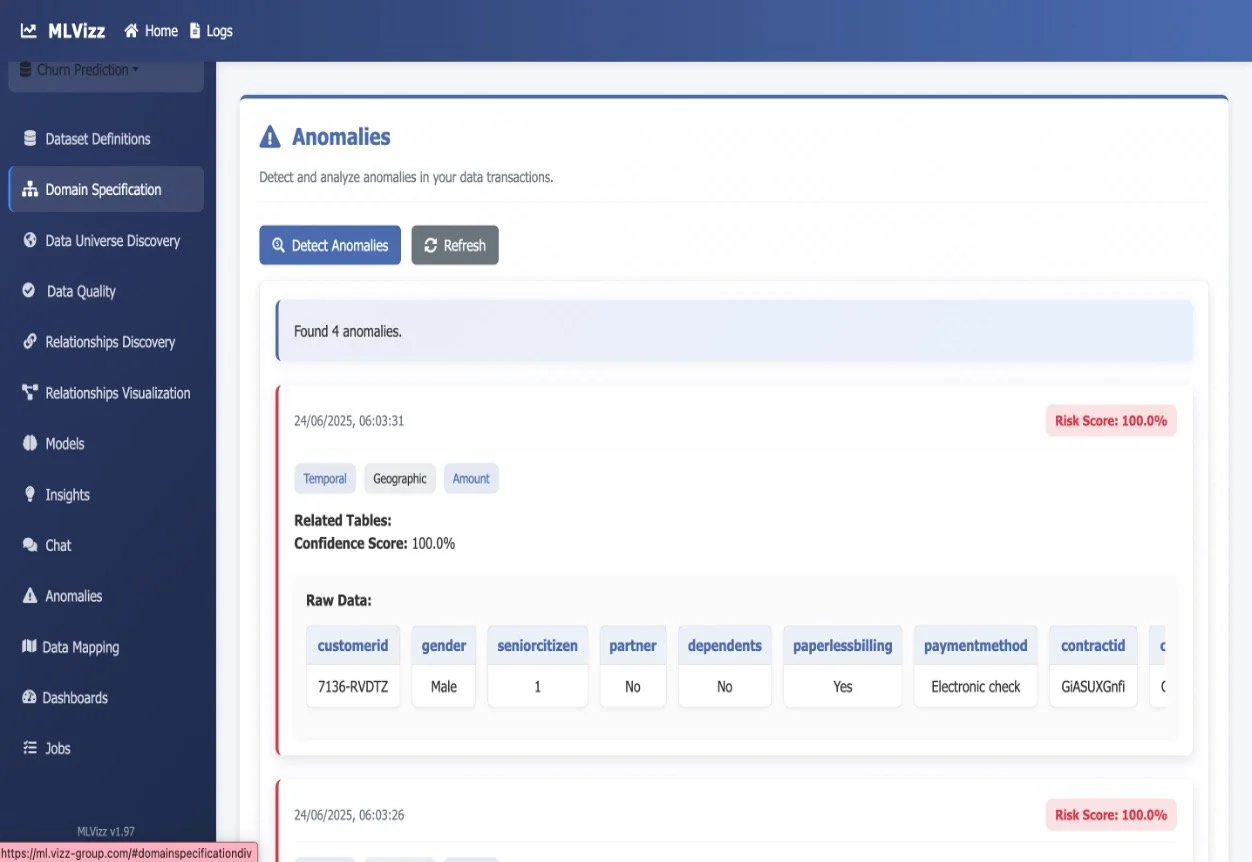Click the database icon beside Churn Prediction
The image size is (1252, 862).
[x=26, y=70]
